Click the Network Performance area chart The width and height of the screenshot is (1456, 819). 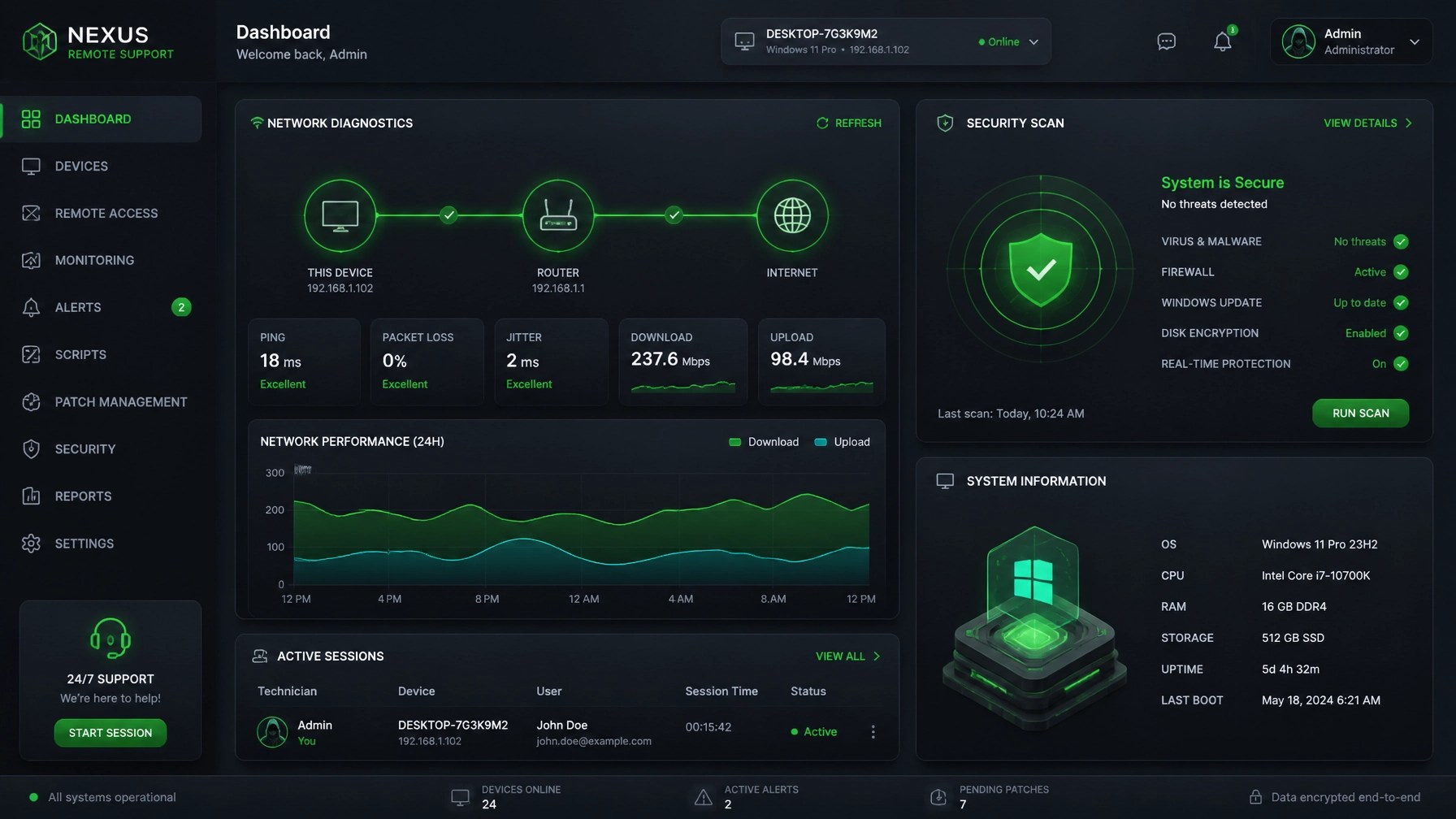[x=581, y=528]
